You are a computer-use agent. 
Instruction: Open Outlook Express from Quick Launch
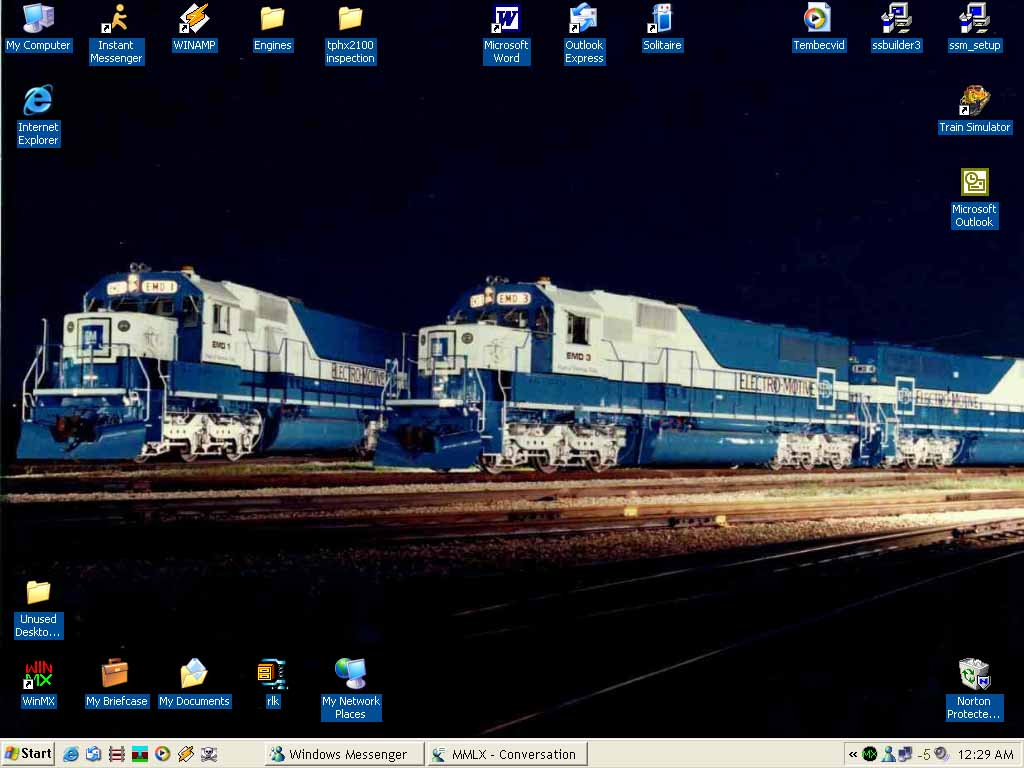click(93, 754)
